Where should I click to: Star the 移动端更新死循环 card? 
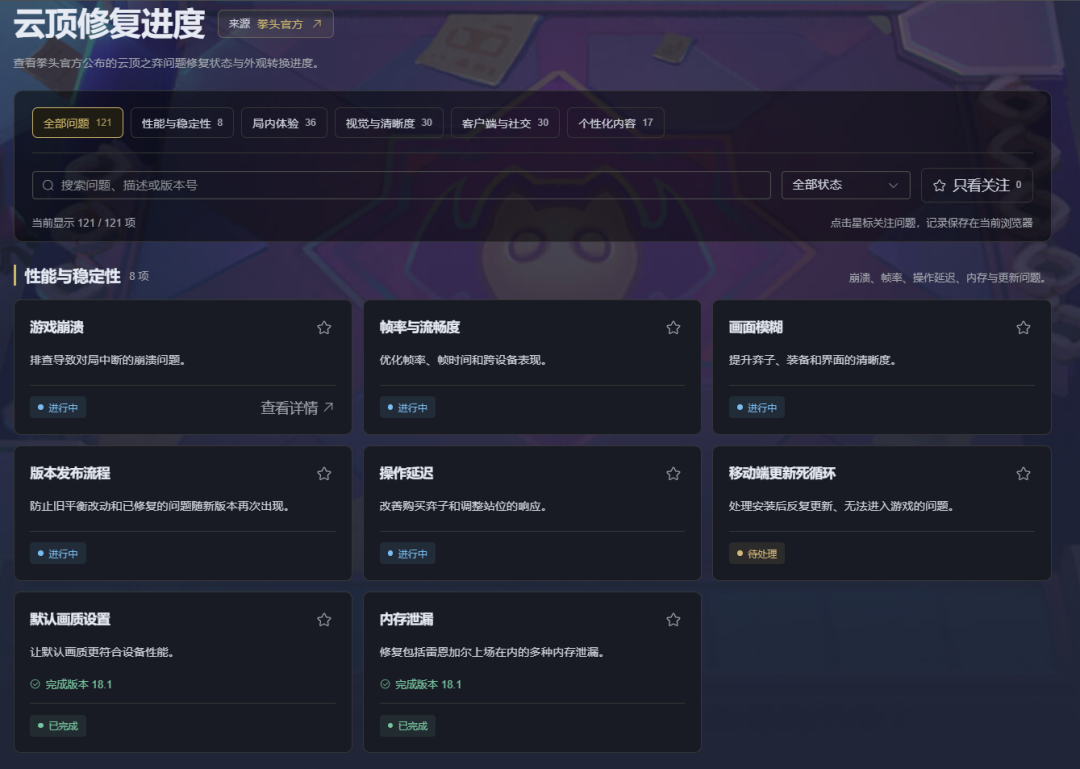(x=1024, y=474)
